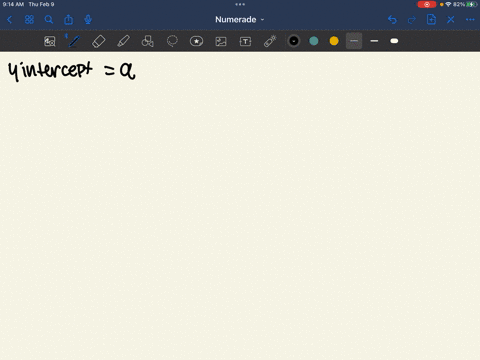Screen dimensions: 480x360
Task: Select the Text box tool
Action: click(245, 41)
